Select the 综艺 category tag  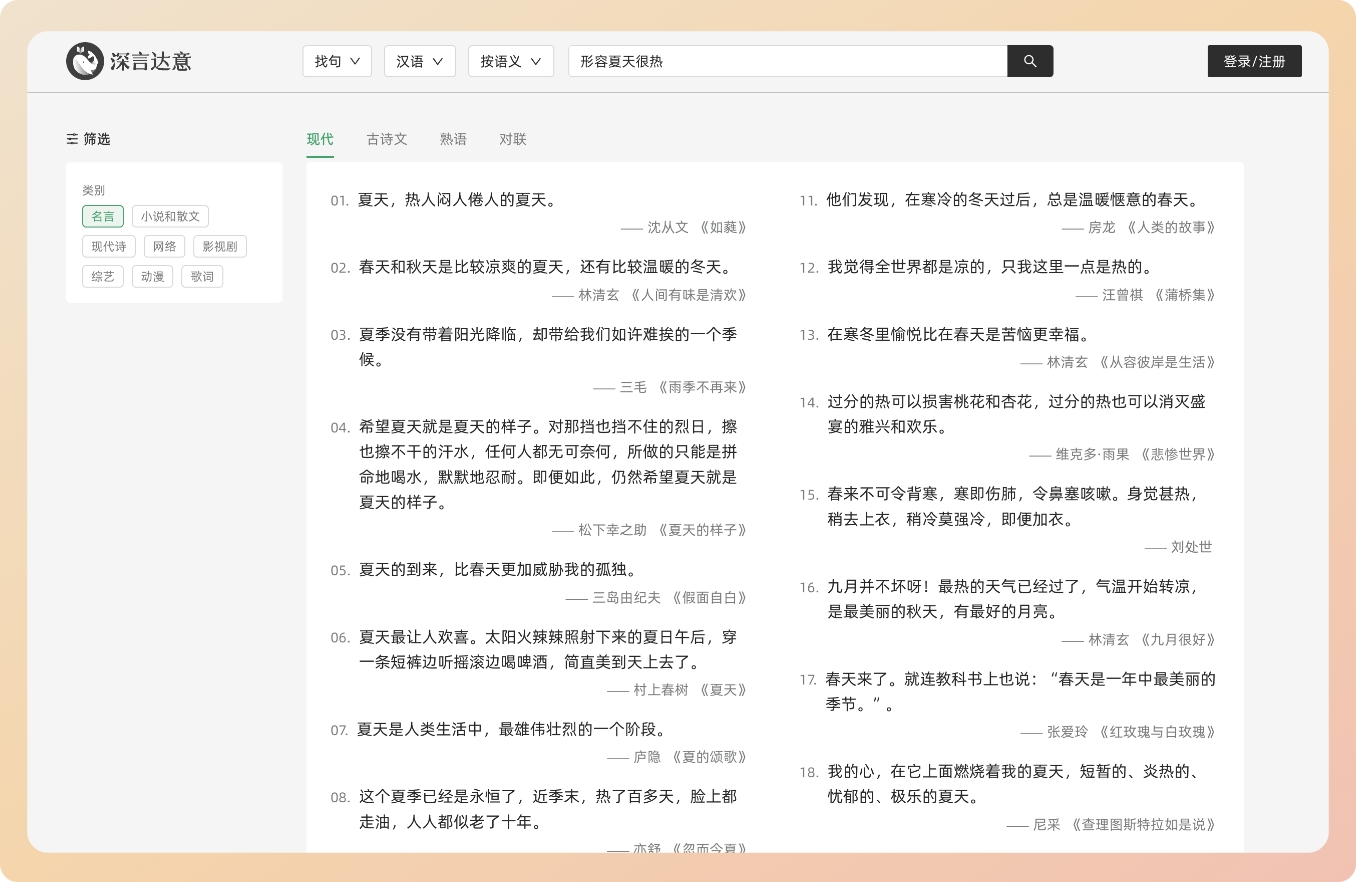(x=103, y=276)
